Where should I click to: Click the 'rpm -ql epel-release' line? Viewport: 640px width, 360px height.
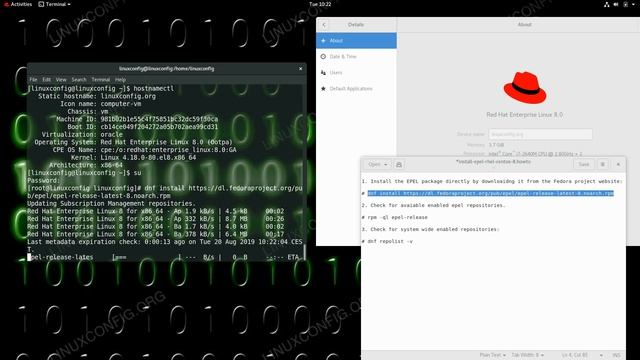click(395, 217)
